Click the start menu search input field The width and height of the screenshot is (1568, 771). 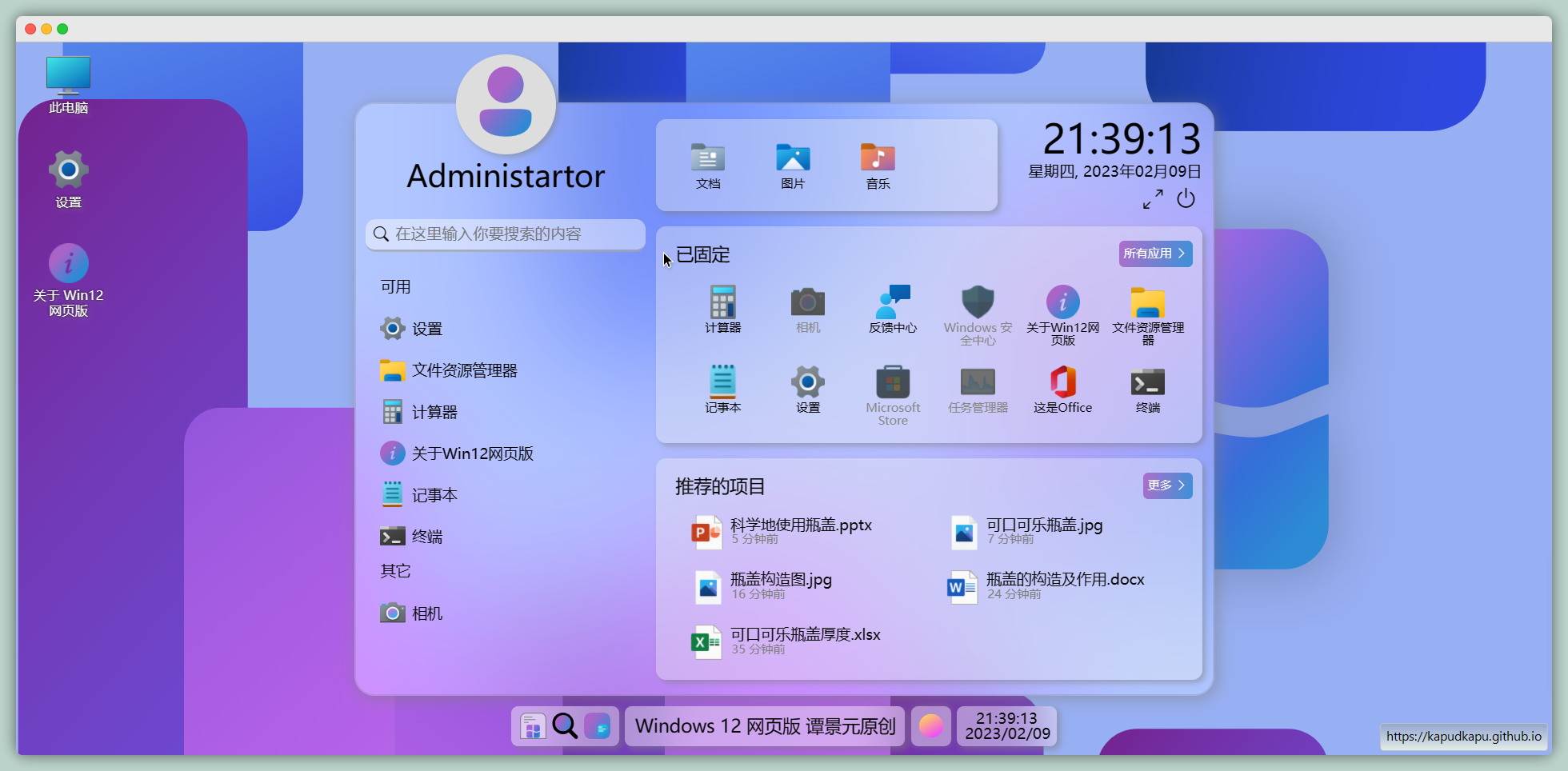click(512, 234)
